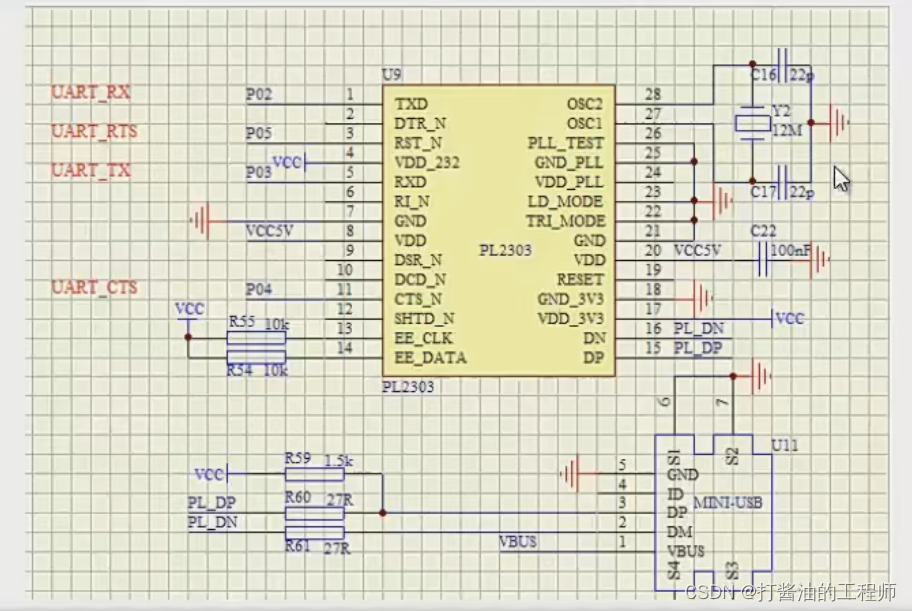Click the VDD_3V3 pin name
Viewport: 912px width, 611px height.
click(x=571, y=319)
